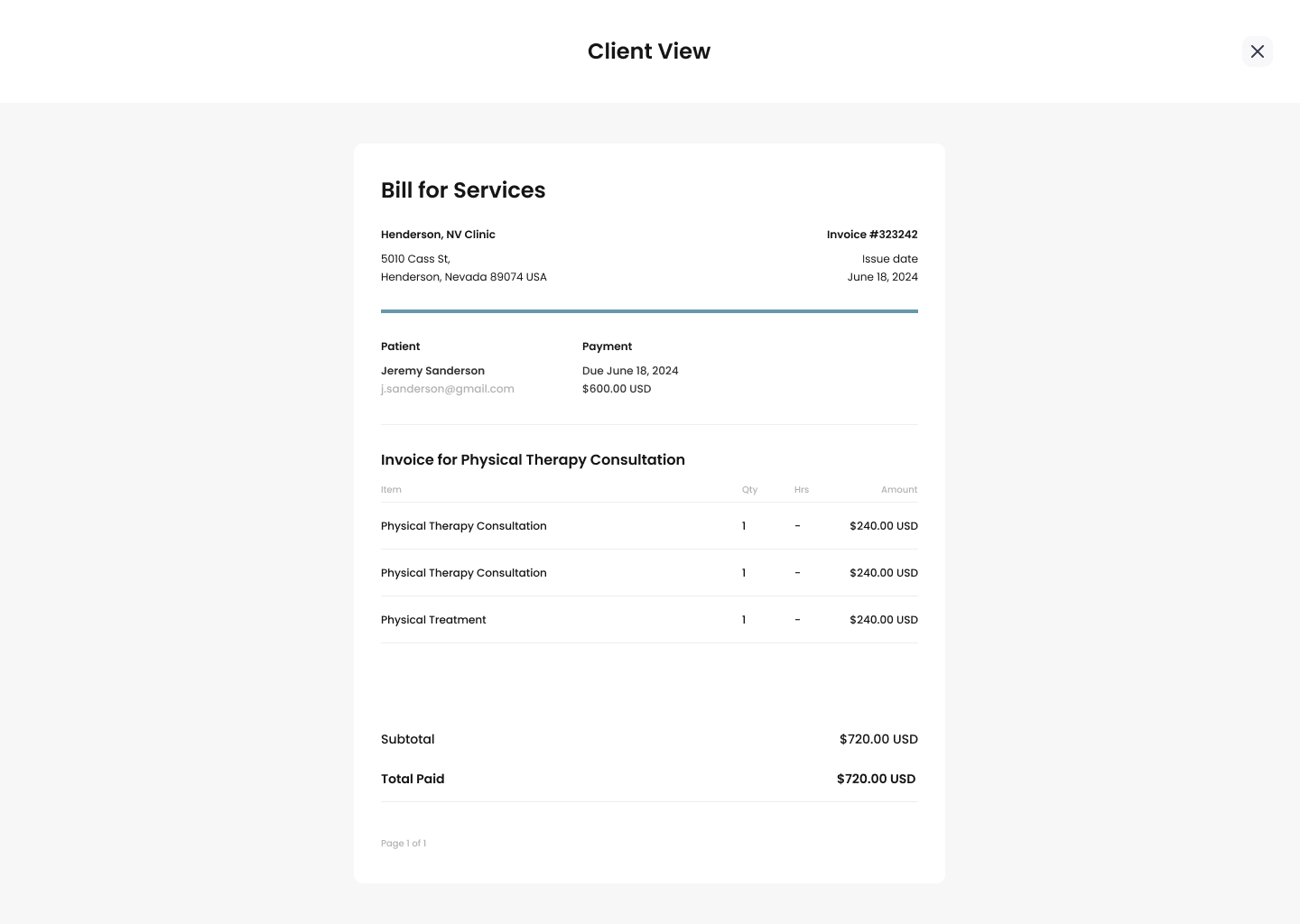The height and width of the screenshot is (924, 1300).
Task: Click the 'Payment' section label
Action: point(607,346)
